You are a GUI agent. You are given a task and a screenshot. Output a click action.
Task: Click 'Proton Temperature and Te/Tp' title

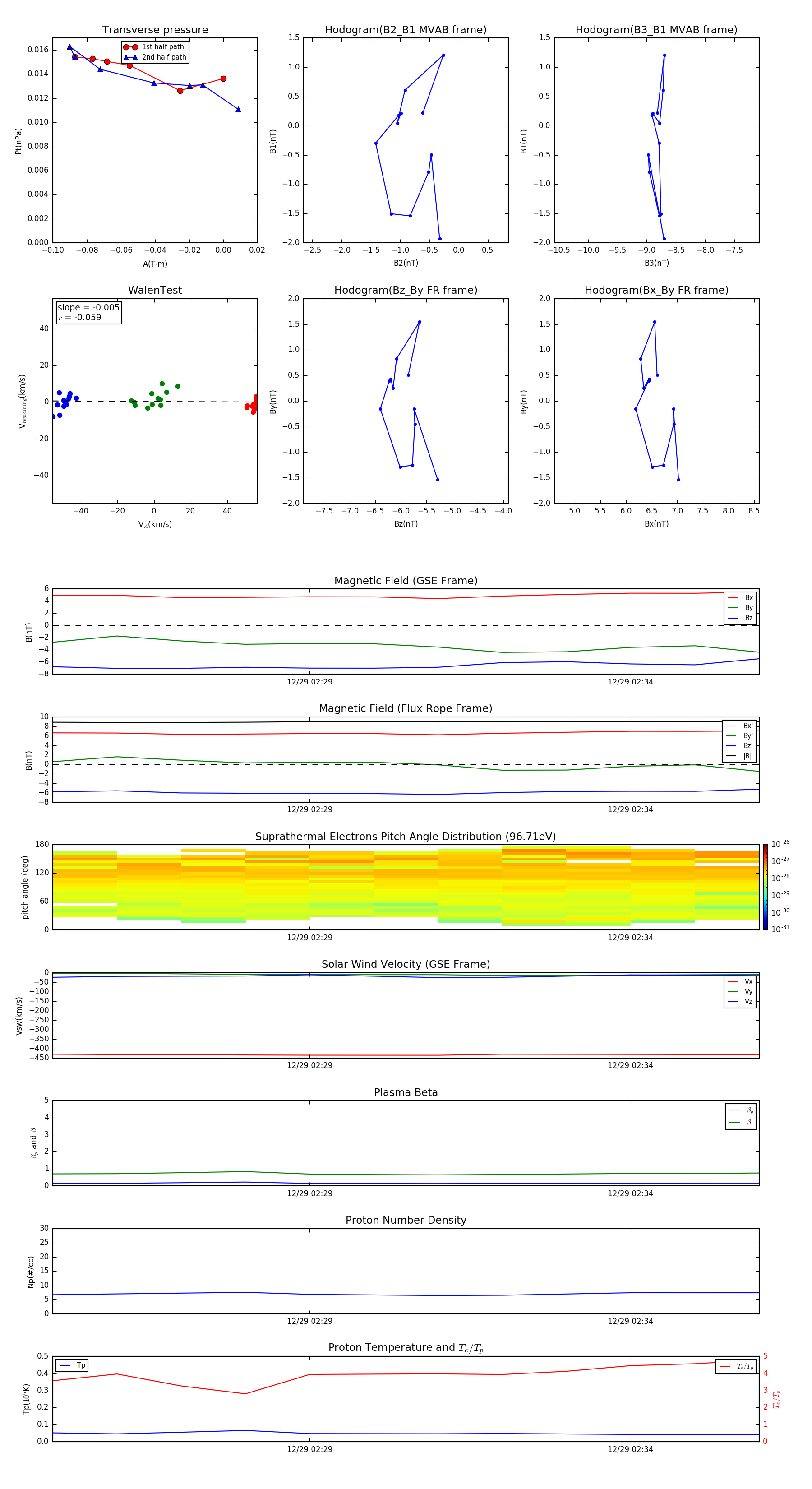pyautogui.click(x=406, y=1347)
